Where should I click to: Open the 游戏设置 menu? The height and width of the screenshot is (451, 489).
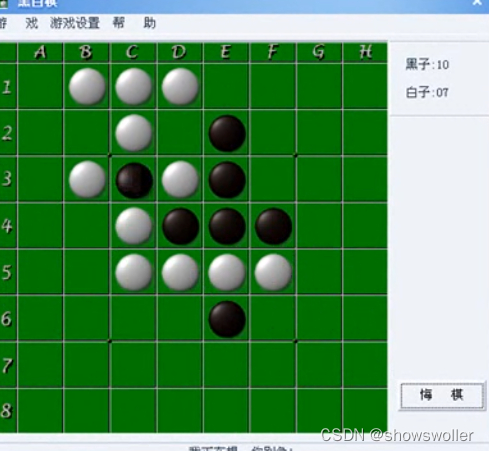tap(75, 23)
